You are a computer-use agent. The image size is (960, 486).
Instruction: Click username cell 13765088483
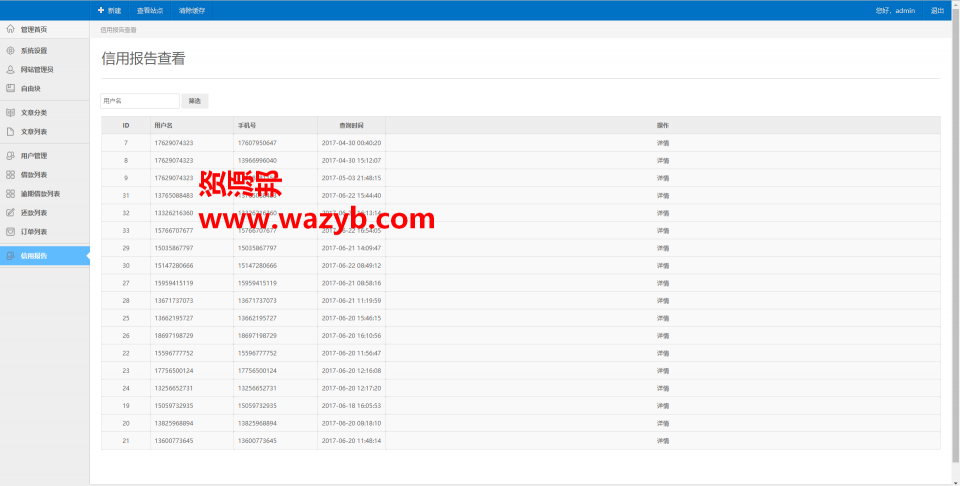(174, 195)
